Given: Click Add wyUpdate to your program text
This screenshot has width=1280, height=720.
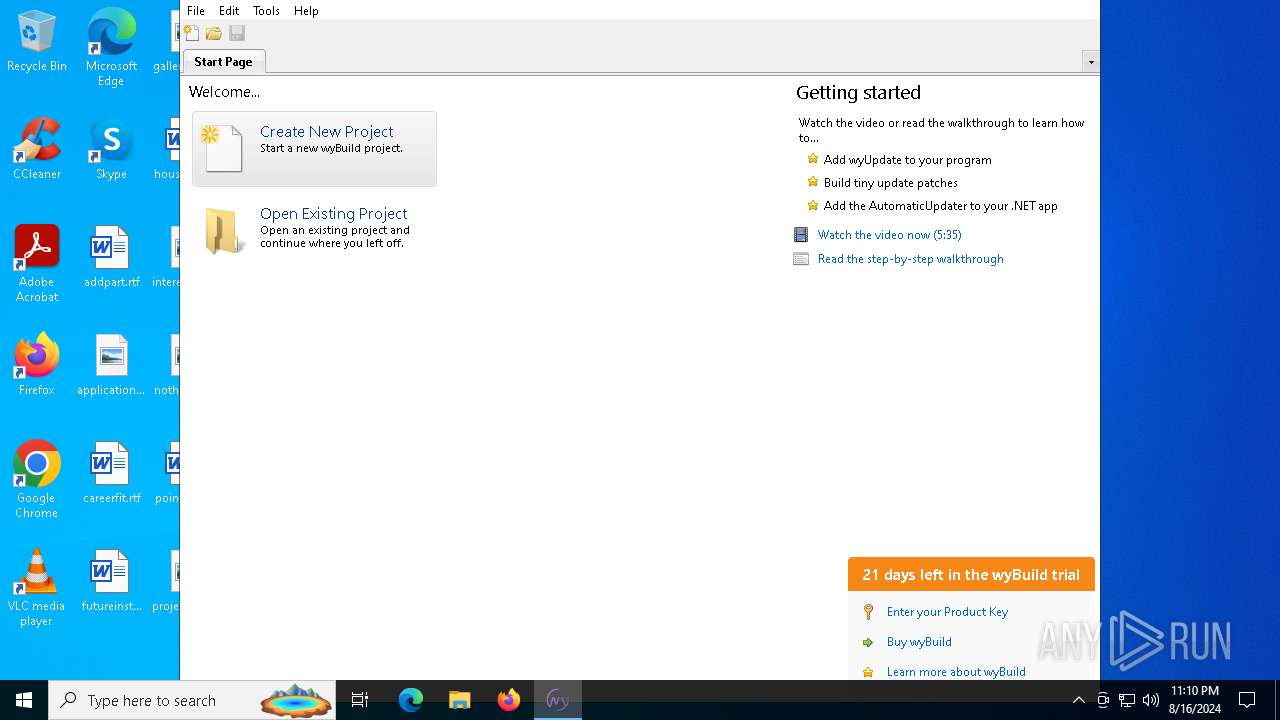Looking at the screenshot, I should point(907,160).
